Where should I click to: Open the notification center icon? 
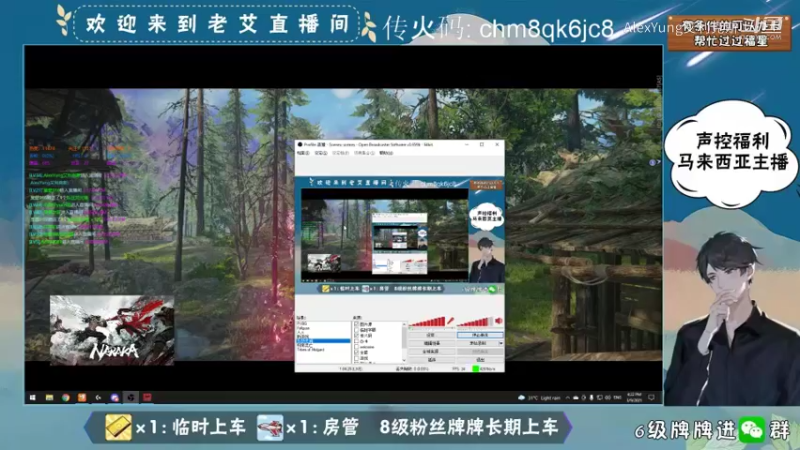652,397
